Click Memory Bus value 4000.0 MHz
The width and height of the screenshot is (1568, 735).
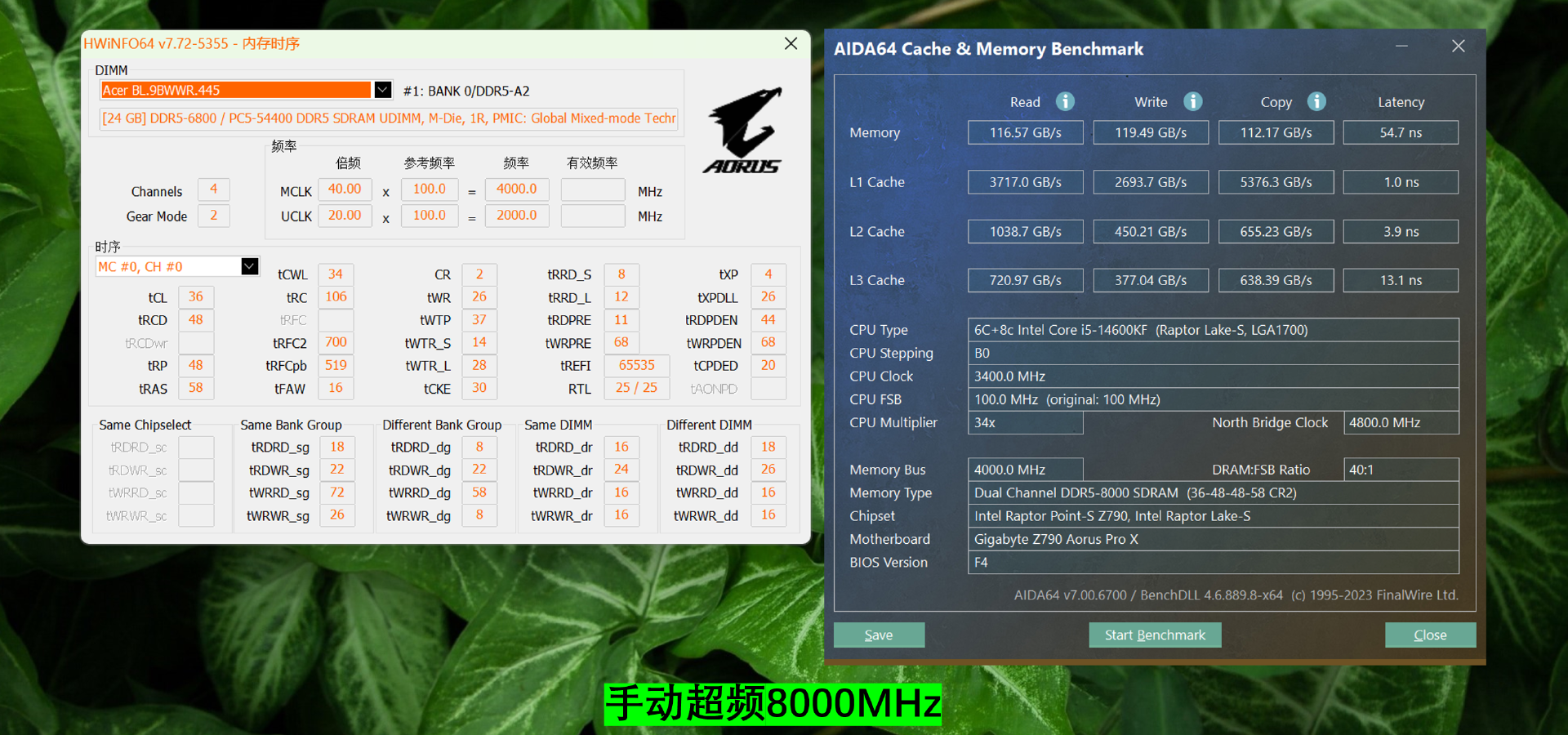pyautogui.click(x=1026, y=470)
